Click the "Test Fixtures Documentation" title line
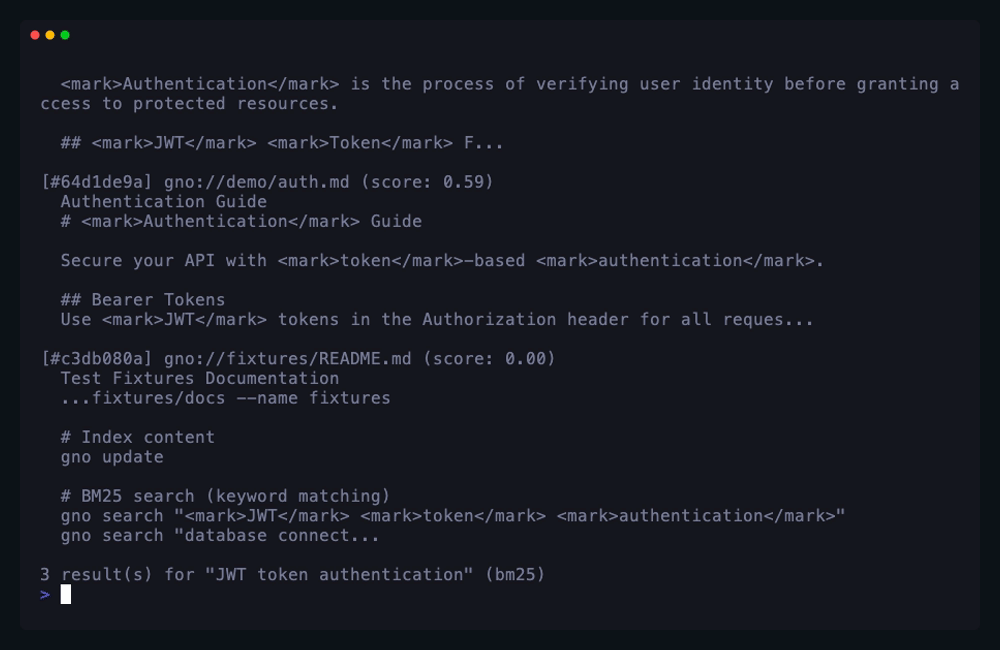The height and width of the screenshot is (650, 1000). pyautogui.click(x=200, y=378)
